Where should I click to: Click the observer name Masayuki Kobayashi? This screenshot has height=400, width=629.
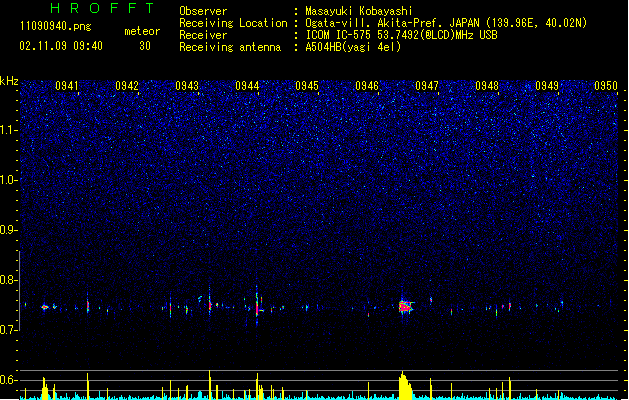click(359, 11)
